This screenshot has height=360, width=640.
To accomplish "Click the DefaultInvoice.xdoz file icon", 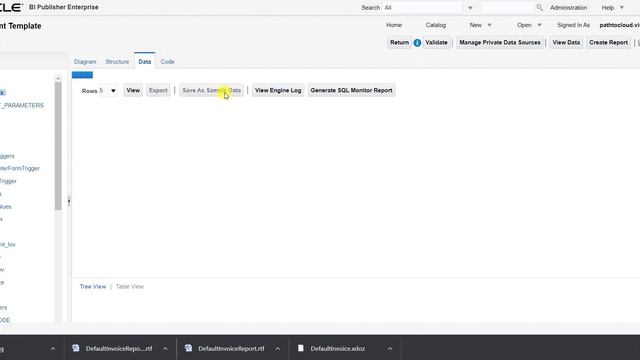I will coord(301,348).
